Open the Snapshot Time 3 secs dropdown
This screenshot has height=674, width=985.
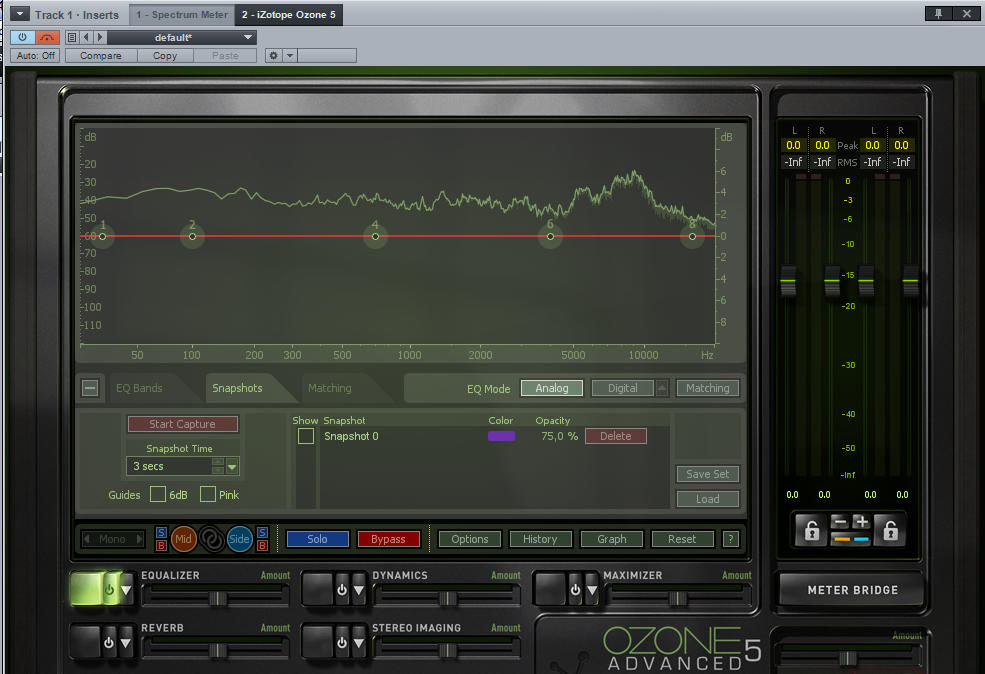tap(233, 466)
